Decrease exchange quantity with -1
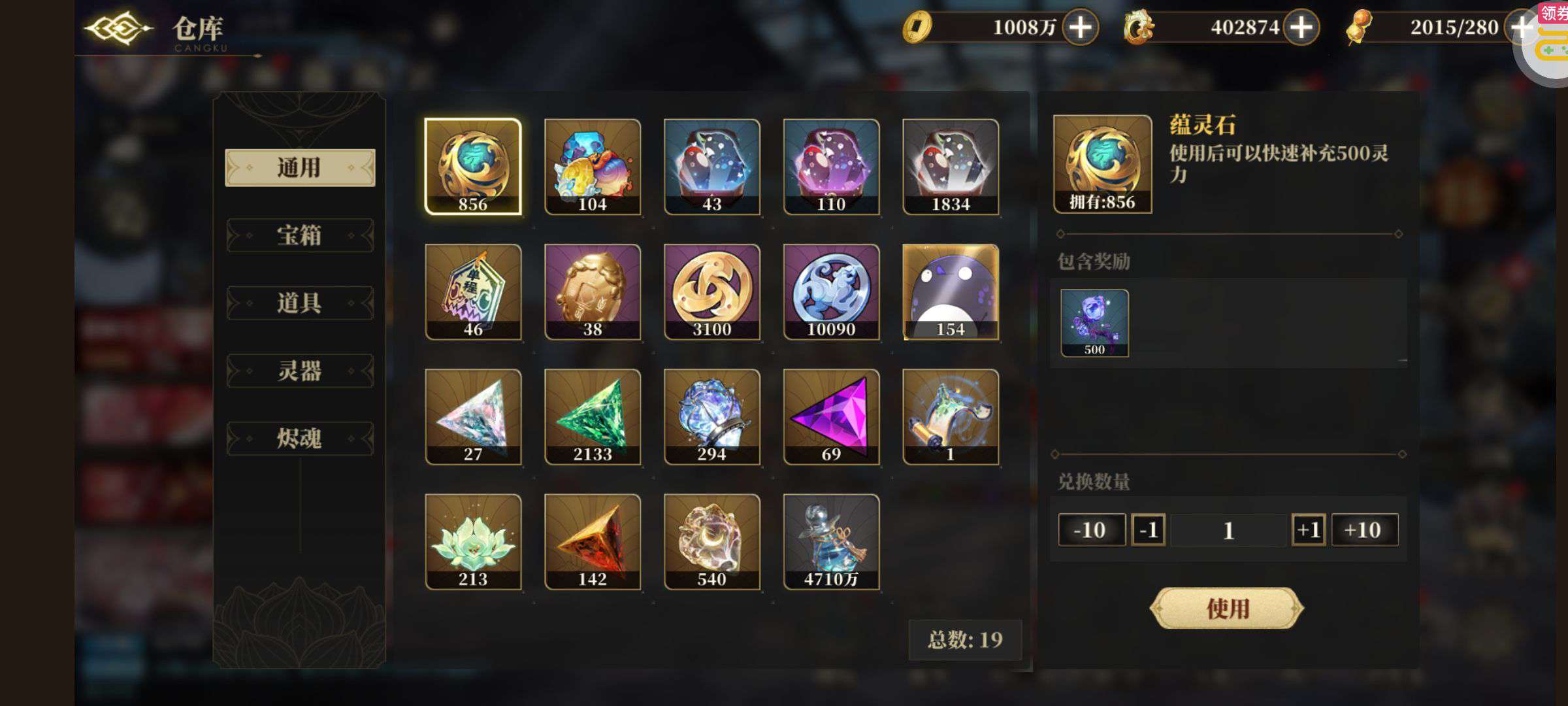This screenshot has width=1568, height=706. [1148, 529]
